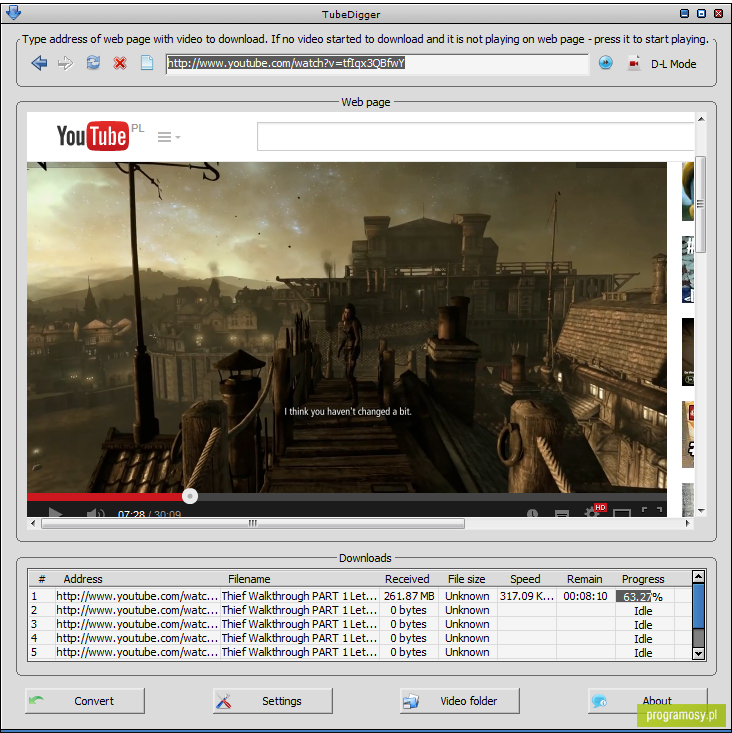This screenshot has width=732, height=733.
Task: Click the web page scroll down arrow
Action: pyautogui.click(x=701, y=510)
